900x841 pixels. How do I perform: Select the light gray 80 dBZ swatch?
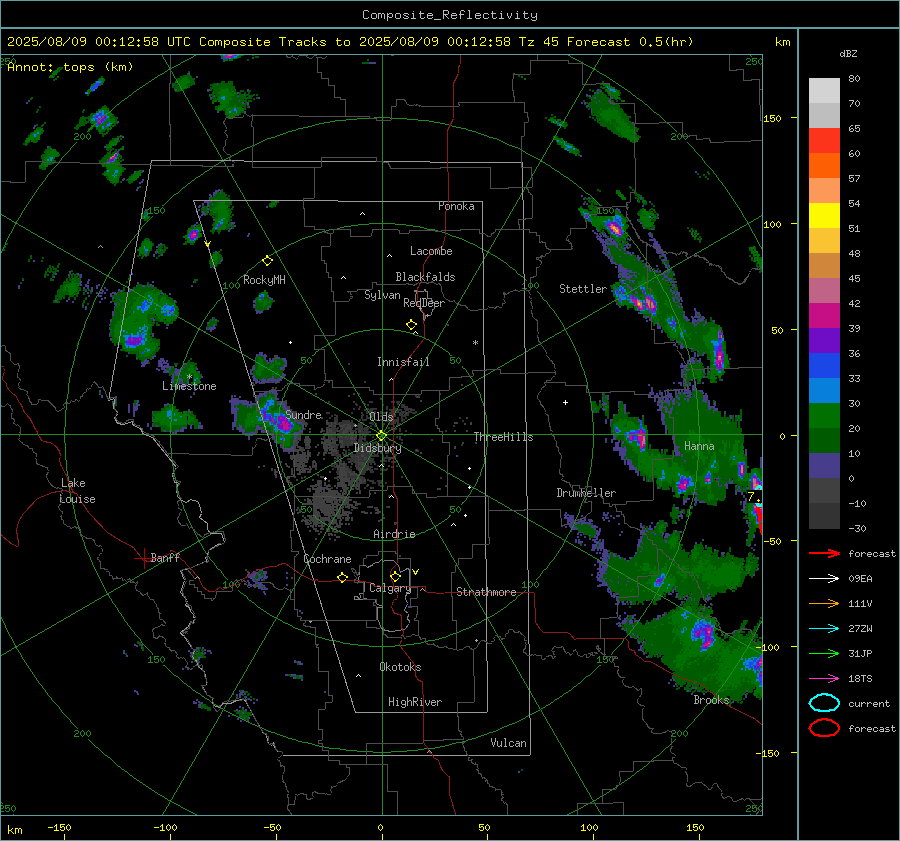(824, 90)
